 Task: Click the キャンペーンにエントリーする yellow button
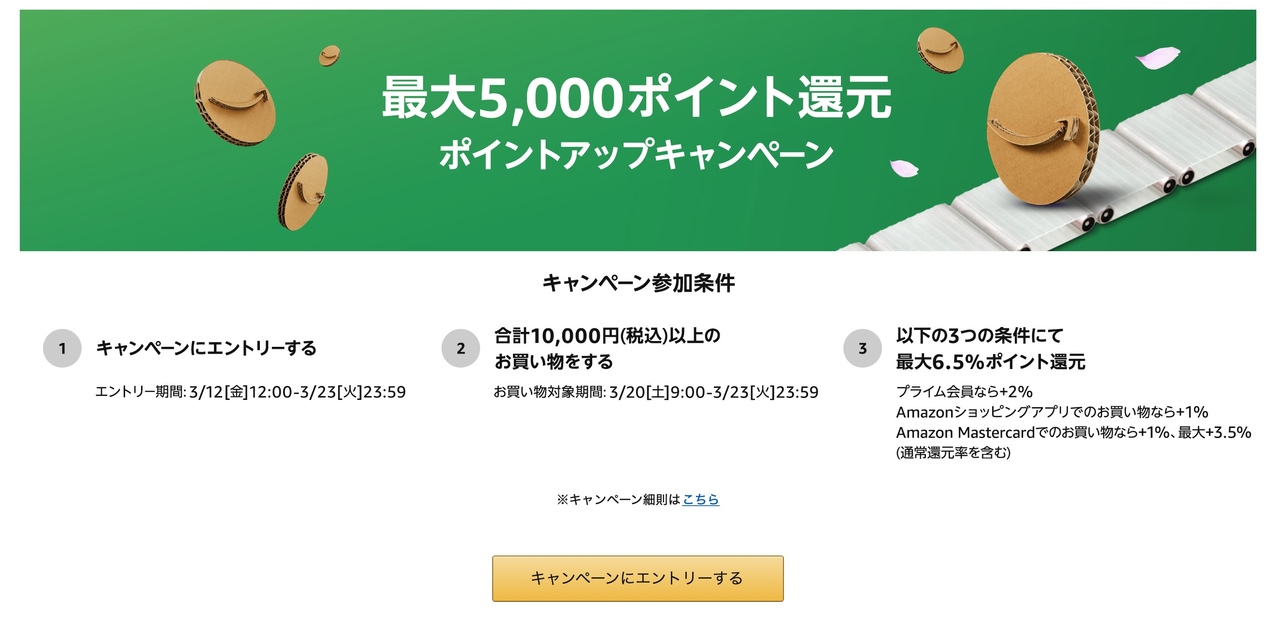pyautogui.click(x=637, y=578)
